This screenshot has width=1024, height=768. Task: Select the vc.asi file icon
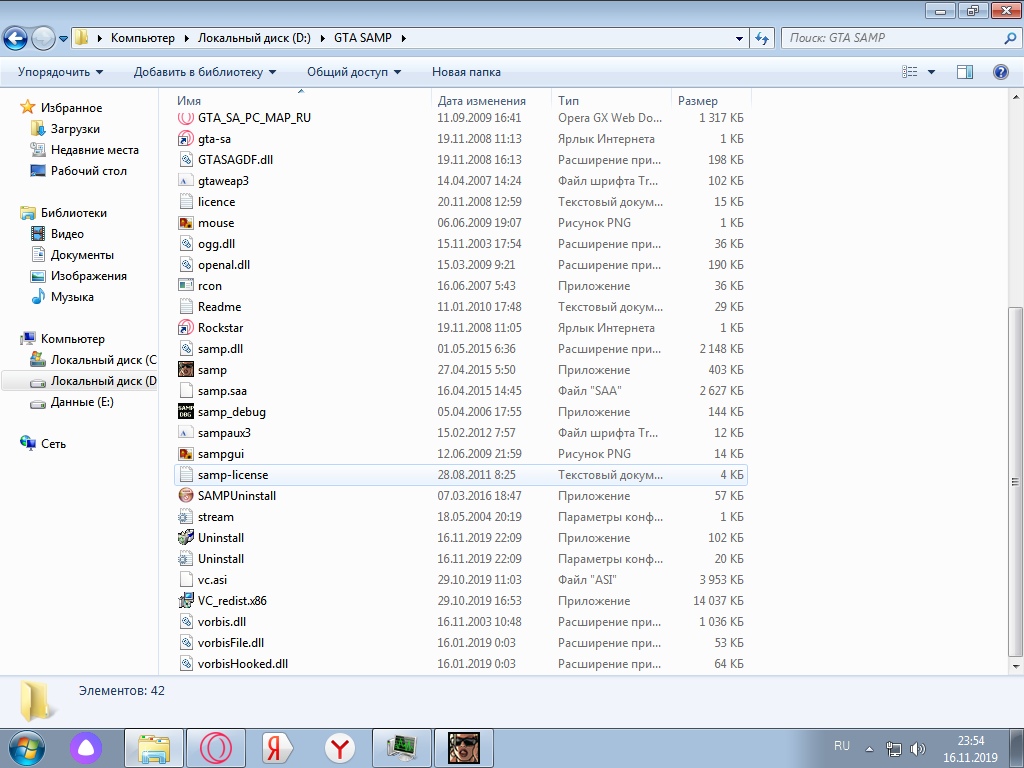(186, 580)
